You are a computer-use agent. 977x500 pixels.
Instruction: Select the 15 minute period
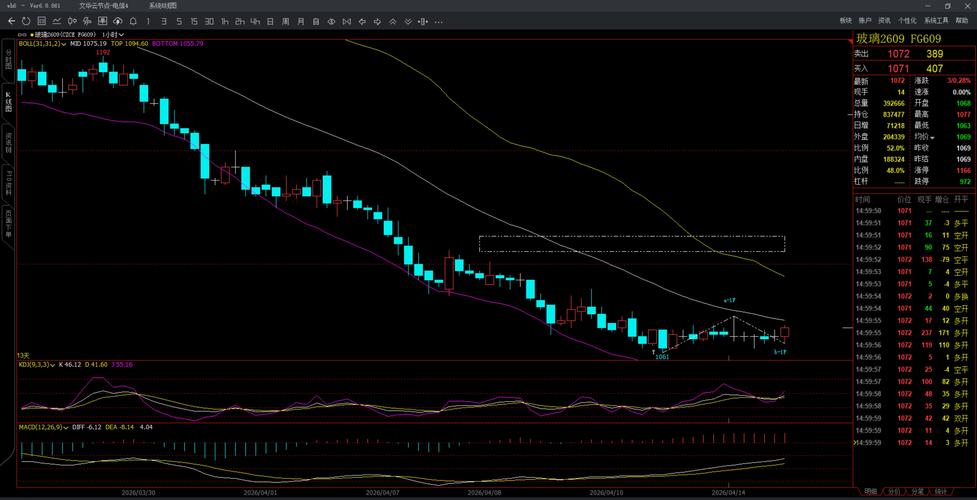194,21
